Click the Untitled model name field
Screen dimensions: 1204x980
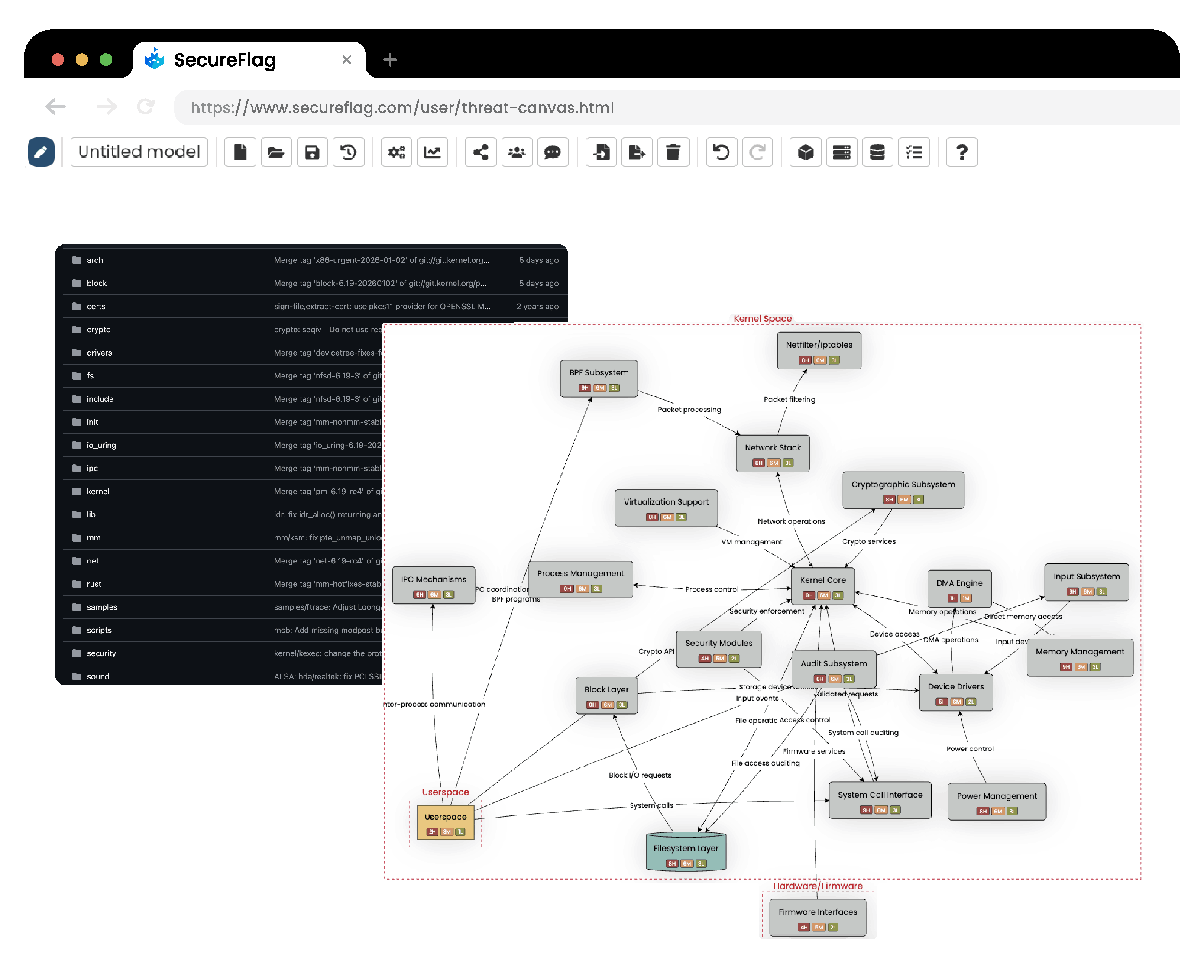(139, 152)
